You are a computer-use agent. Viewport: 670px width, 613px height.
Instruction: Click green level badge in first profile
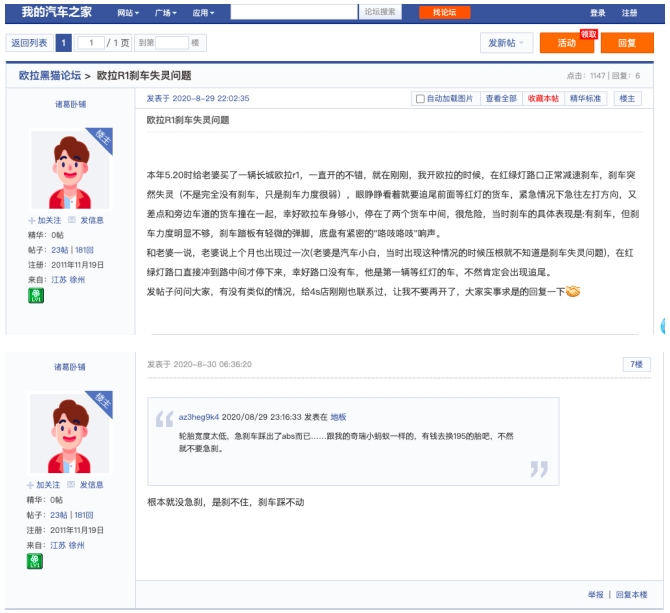[36, 296]
